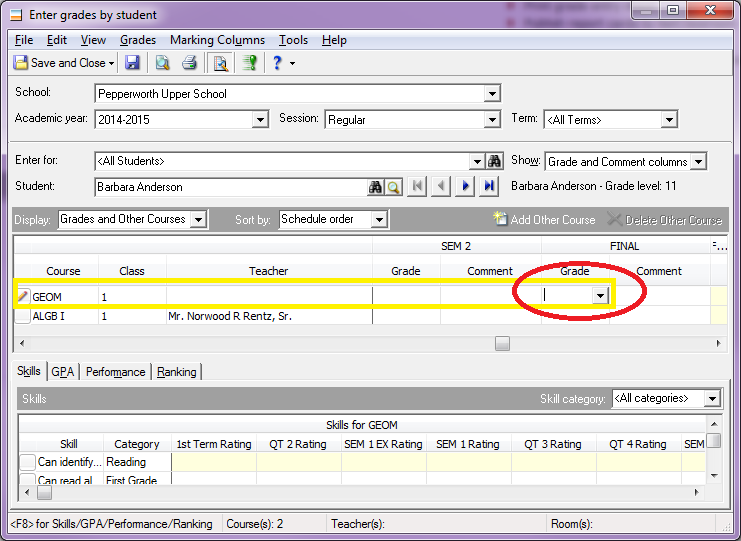The height and width of the screenshot is (541, 741).
Task: Click grades grid scroll left arrow
Action: (x=22, y=343)
